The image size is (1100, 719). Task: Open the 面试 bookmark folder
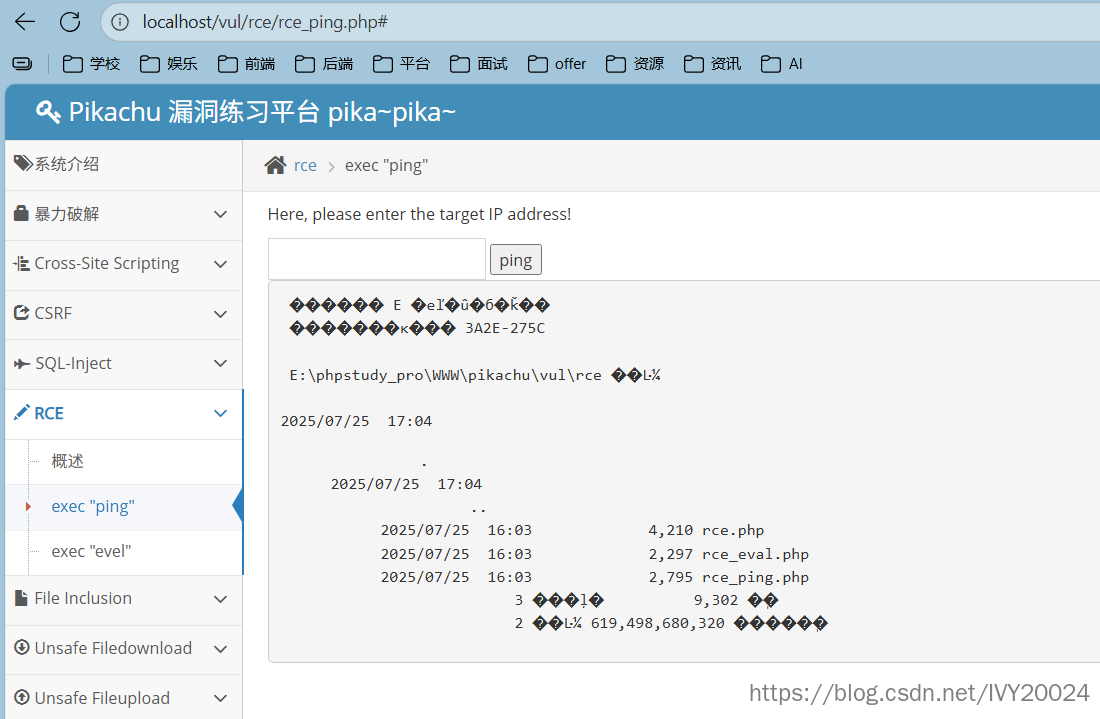tap(478, 64)
